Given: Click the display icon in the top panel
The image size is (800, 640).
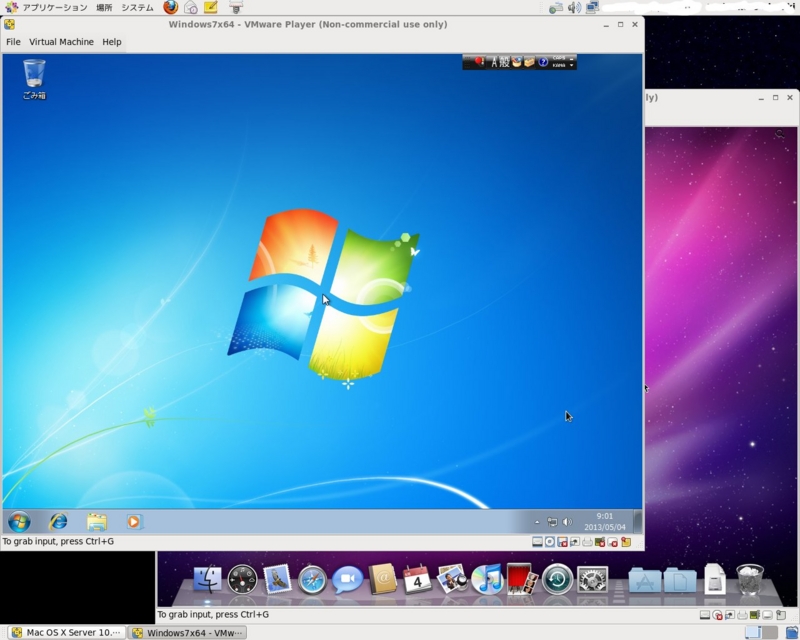Looking at the screenshot, I should [592, 8].
